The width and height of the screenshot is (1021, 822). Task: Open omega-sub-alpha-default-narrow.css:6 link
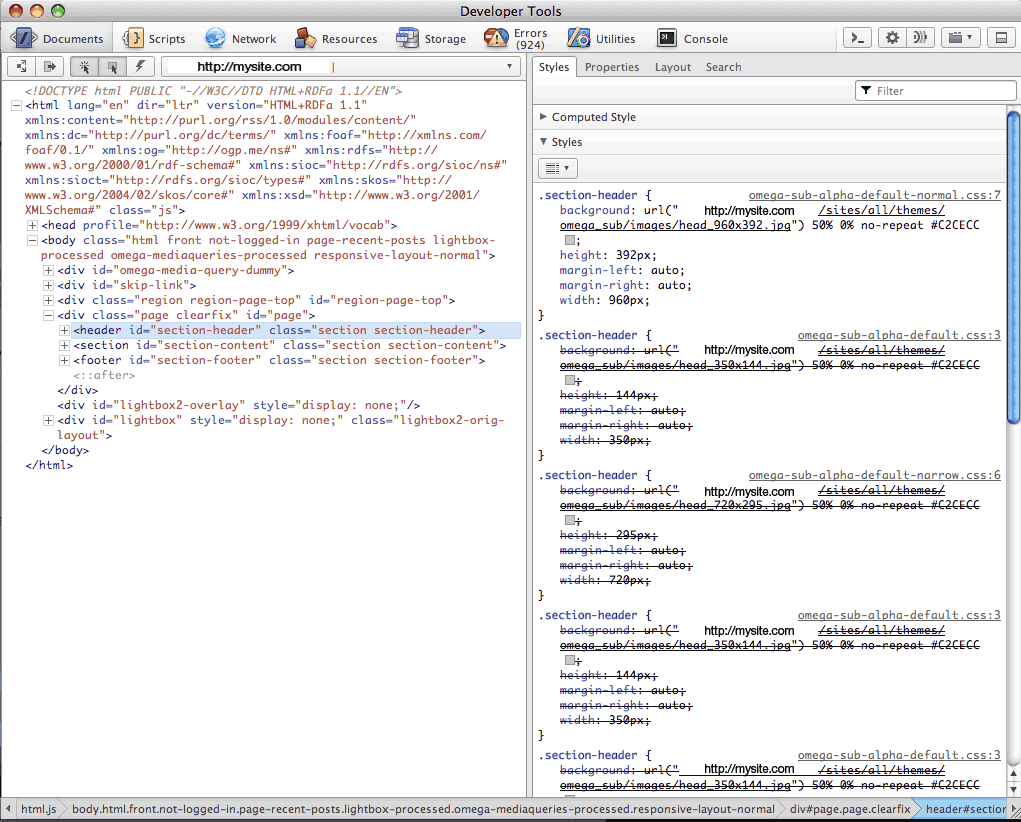[874, 475]
